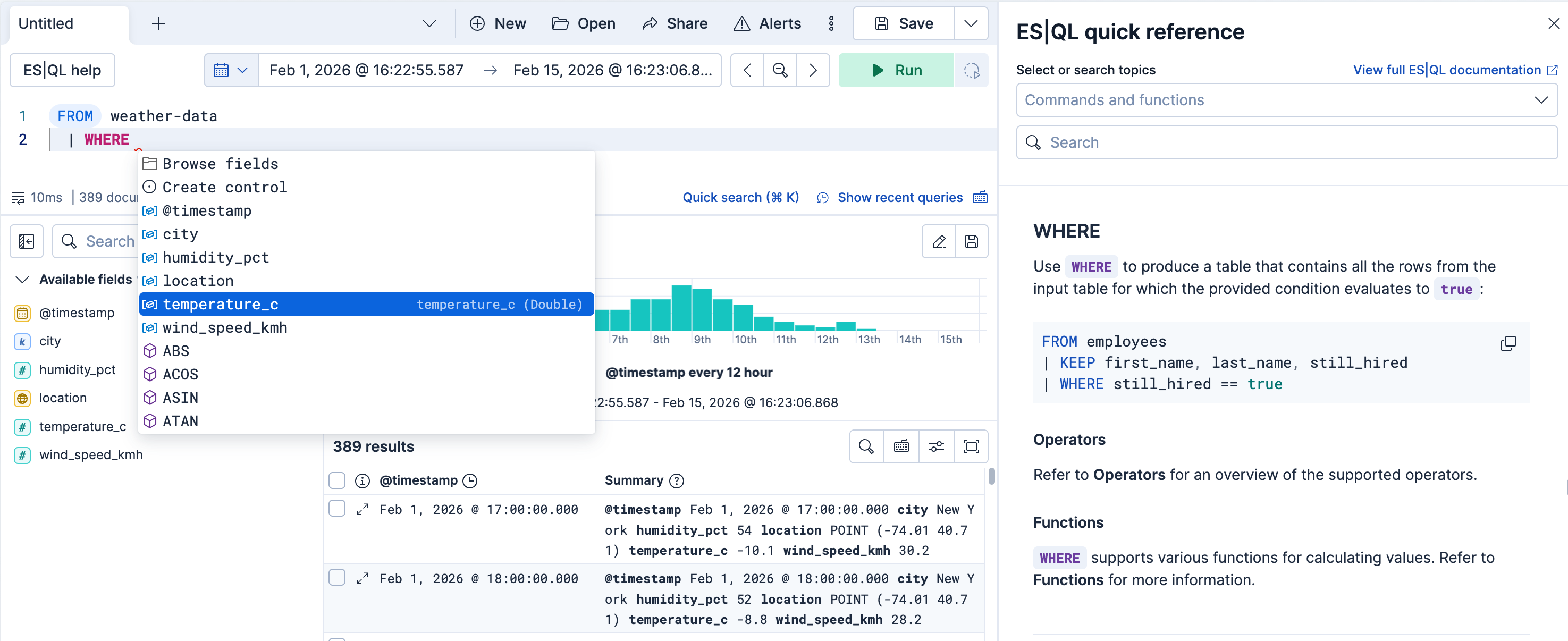The width and height of the screenshot is (1568, 641).
Task: Check the select-all documents checkbox
Action: pyautogui.click(x=336, y=480)
